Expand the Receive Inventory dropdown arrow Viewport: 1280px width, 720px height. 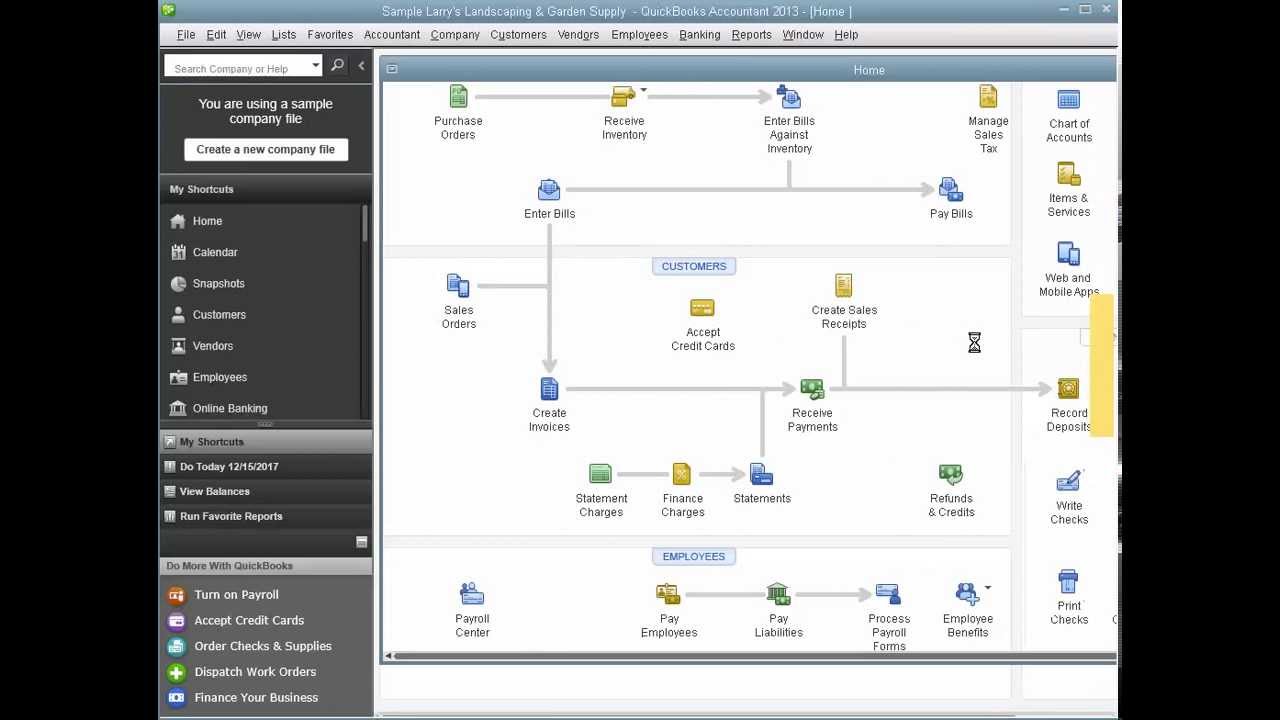click(x=643, y=91)
